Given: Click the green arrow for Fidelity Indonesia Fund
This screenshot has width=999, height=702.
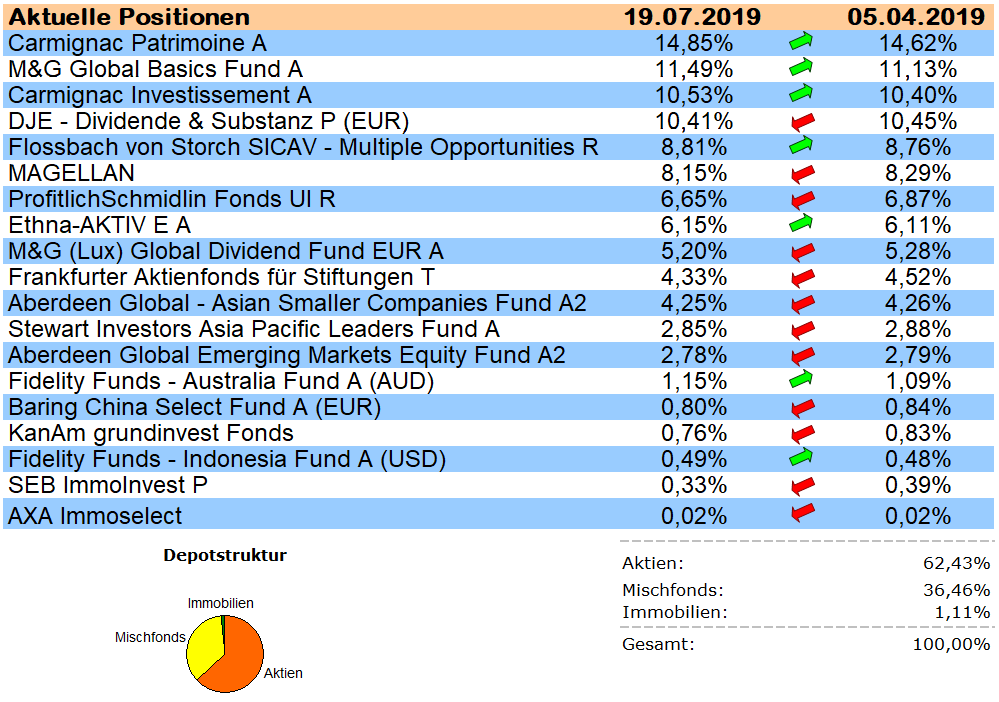Looking at the screenshot, I should (x=801, y=458).
